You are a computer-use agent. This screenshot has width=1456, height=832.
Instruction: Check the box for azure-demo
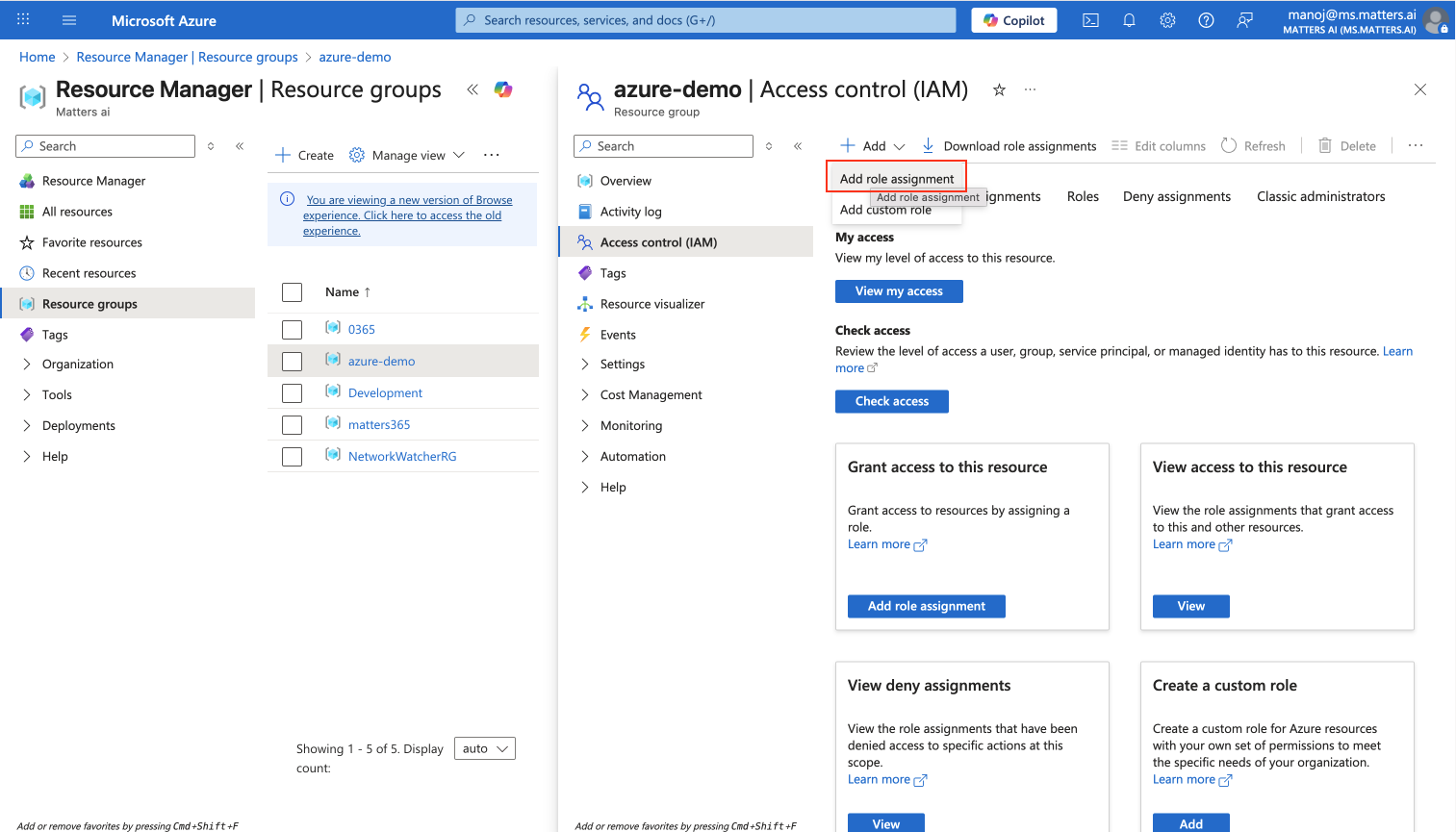293,362
